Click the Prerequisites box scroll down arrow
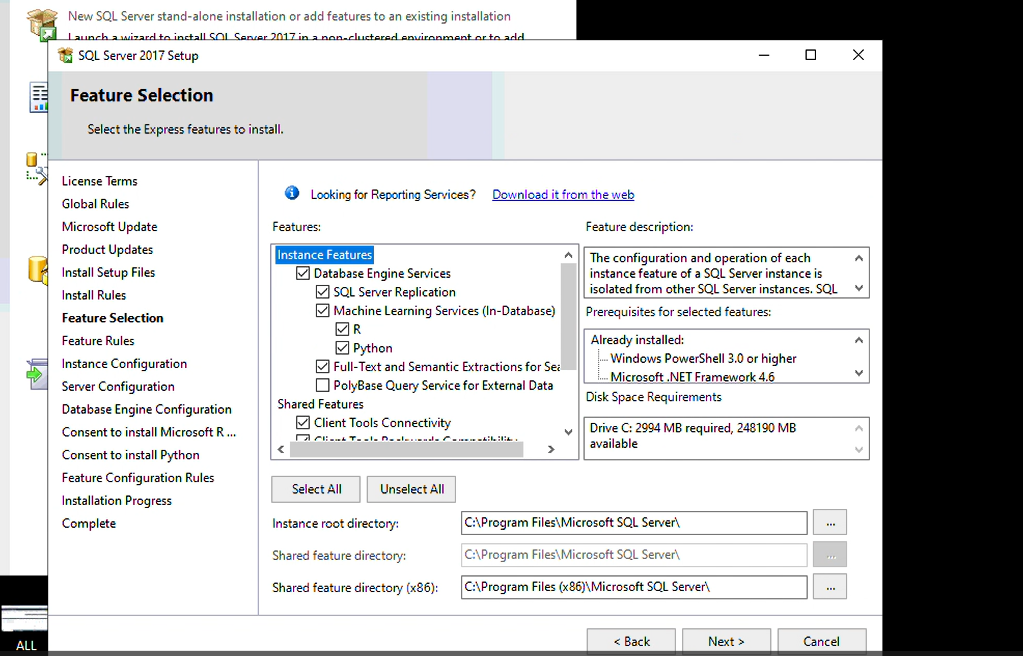 pyautogui.click(x=859, y=373)
